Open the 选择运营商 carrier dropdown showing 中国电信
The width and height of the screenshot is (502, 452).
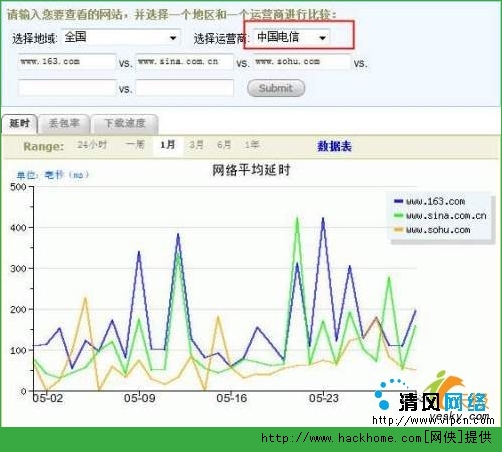click(291, 37)
